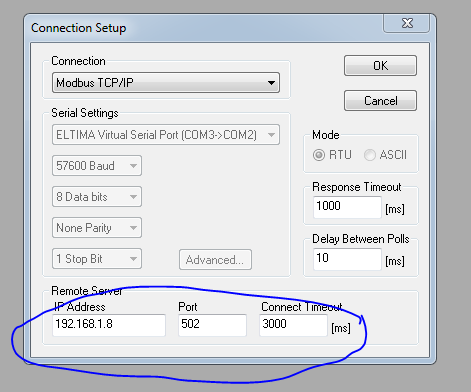Click the 1 Stop Bit dropdown arrow
Screen dimensions: 471x392
(133, 259)
